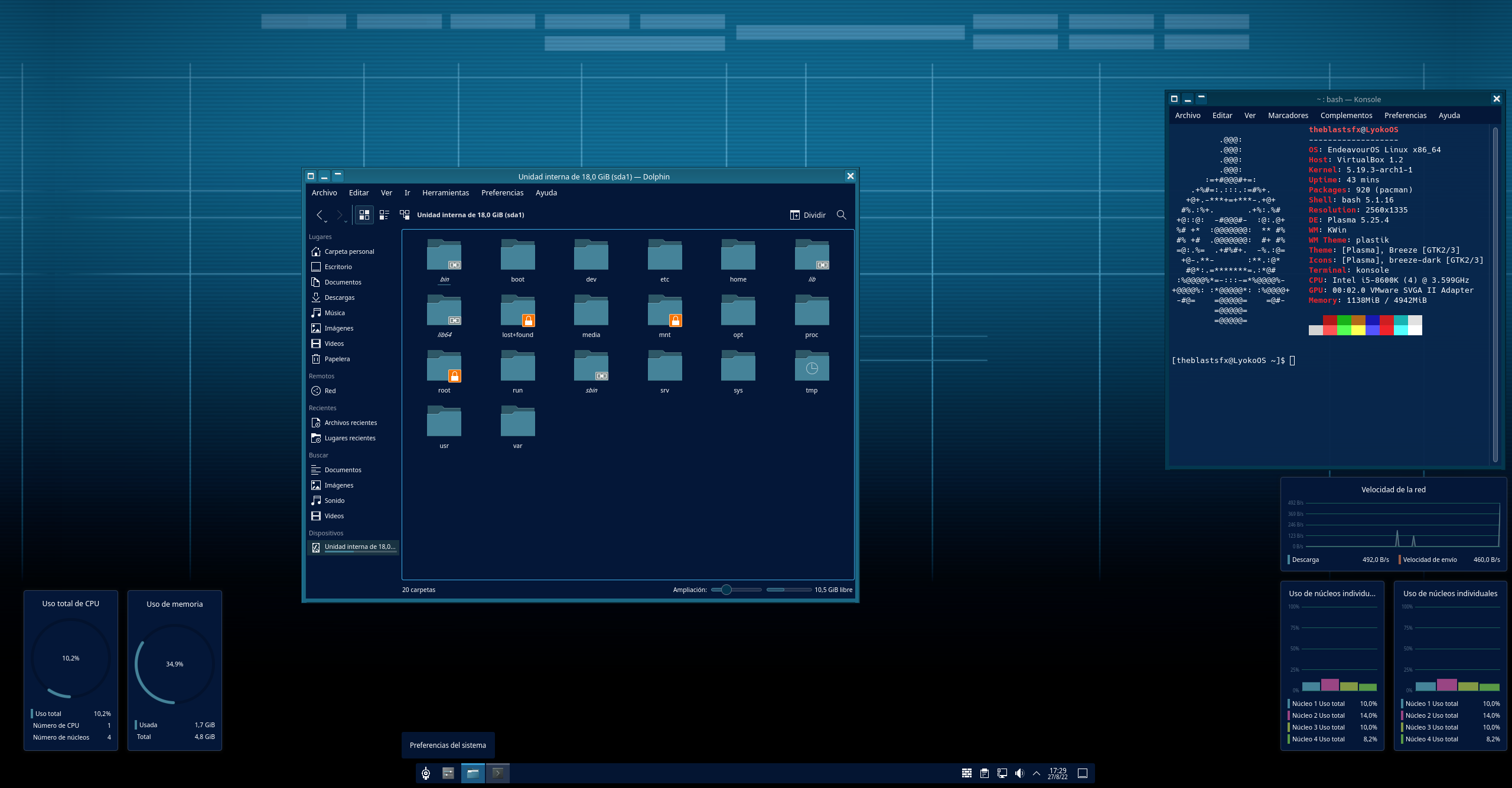Open the Herramientas menu in Dolphin
Image resolution: width=1512 pixels, height=788 pixels.
pyautogui.click(x=446, y=192)
